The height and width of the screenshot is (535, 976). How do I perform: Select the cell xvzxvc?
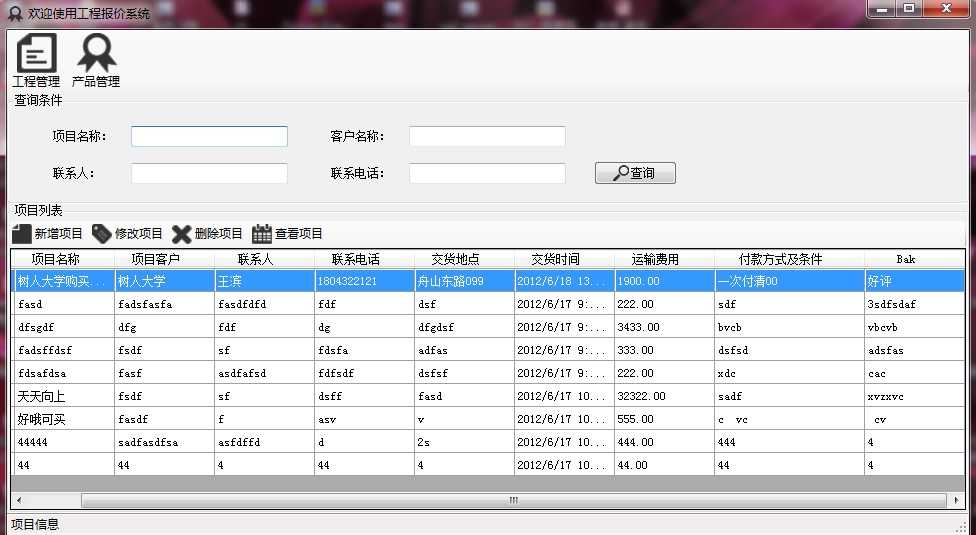click(x=914, y=396)
